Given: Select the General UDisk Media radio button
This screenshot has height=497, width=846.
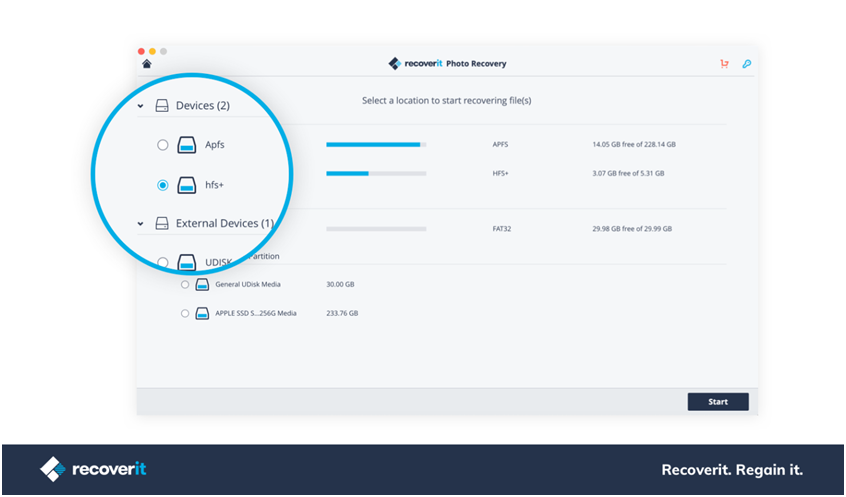Looking at the screenshot, I should (x=185, y=285).
